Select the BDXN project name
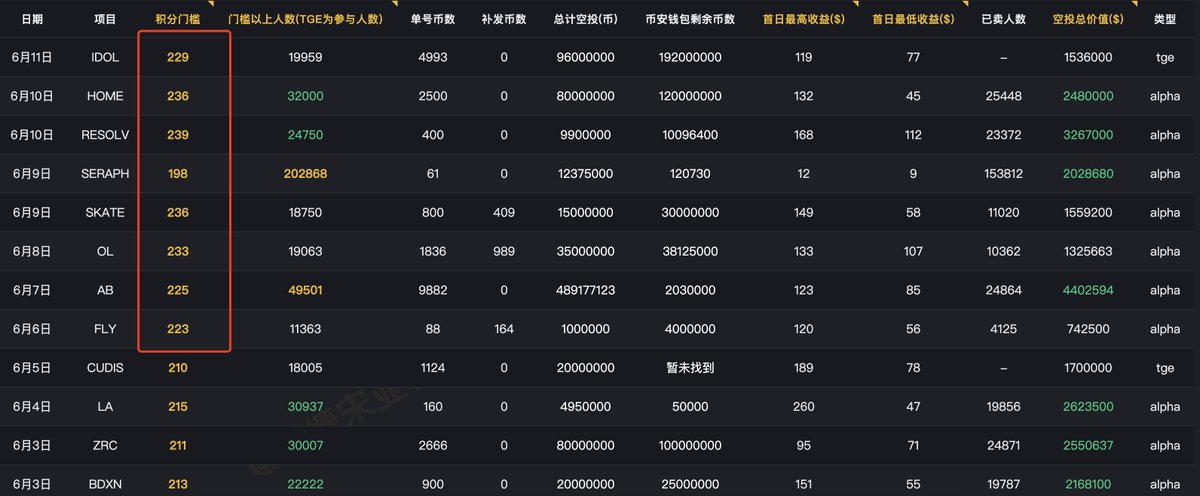 [105, 484]
